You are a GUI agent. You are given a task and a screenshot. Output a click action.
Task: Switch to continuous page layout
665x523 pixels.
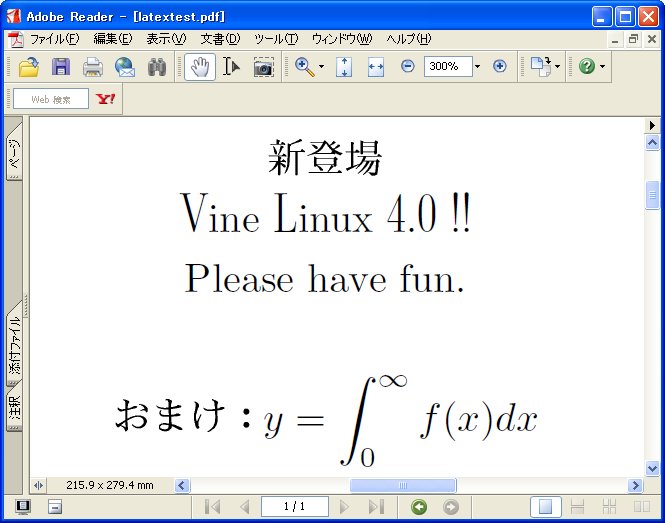click(577, 506)
